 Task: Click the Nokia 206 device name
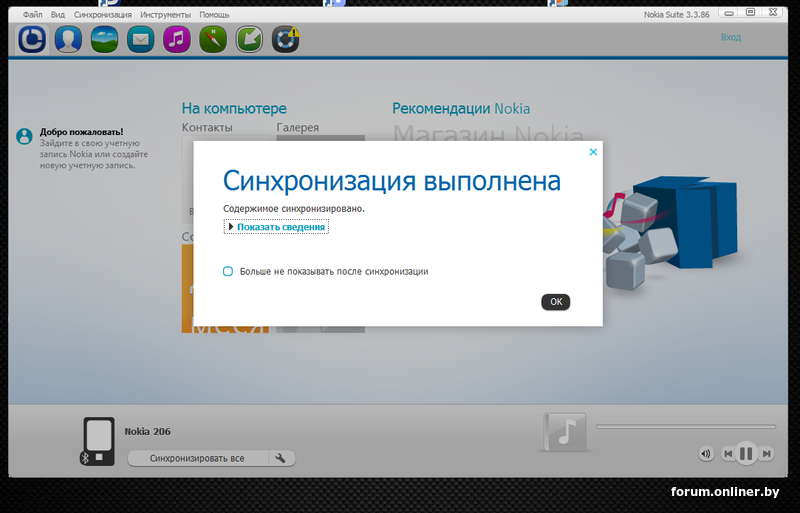(x=147, y=431)
